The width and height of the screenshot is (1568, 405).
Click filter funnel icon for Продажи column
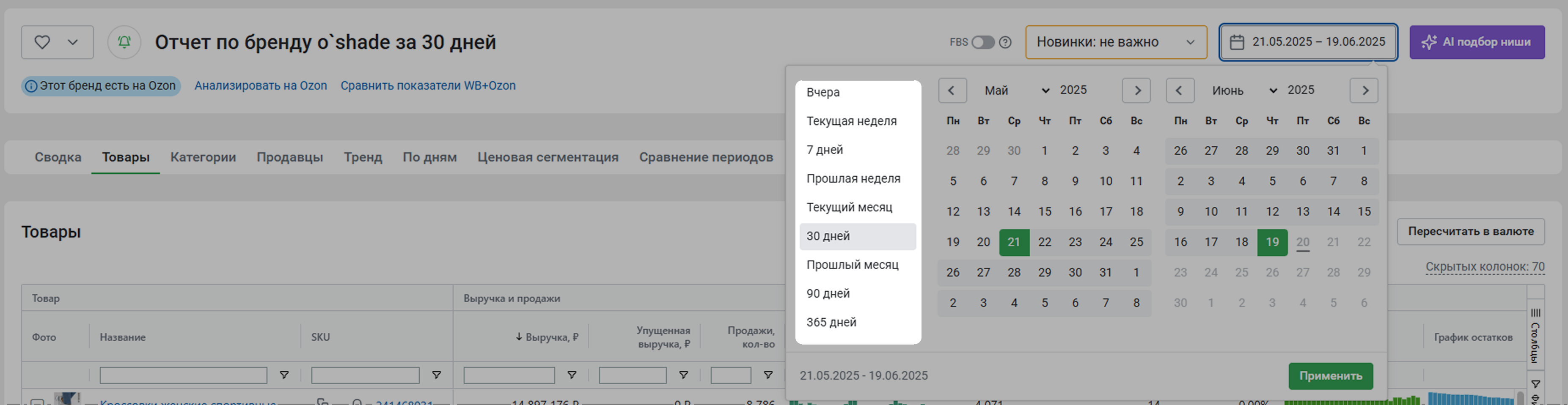768,375
